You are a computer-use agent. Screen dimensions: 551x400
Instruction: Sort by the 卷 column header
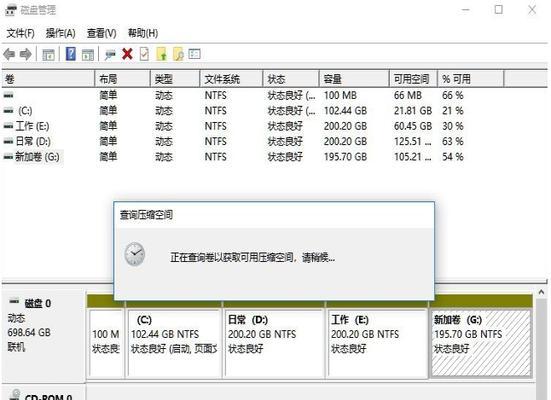(48, 79)
